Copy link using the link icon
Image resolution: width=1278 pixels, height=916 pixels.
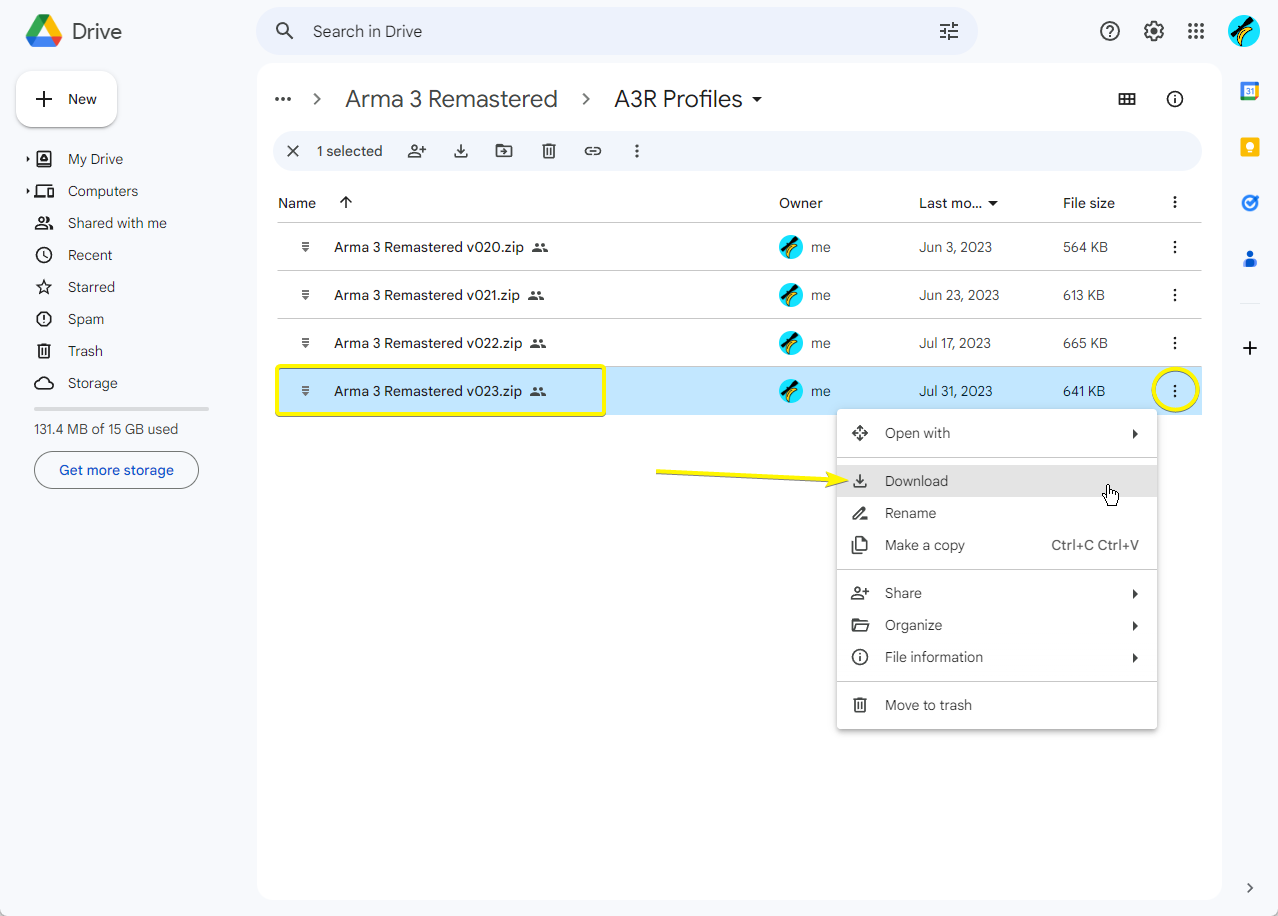[x=593, y=151]
